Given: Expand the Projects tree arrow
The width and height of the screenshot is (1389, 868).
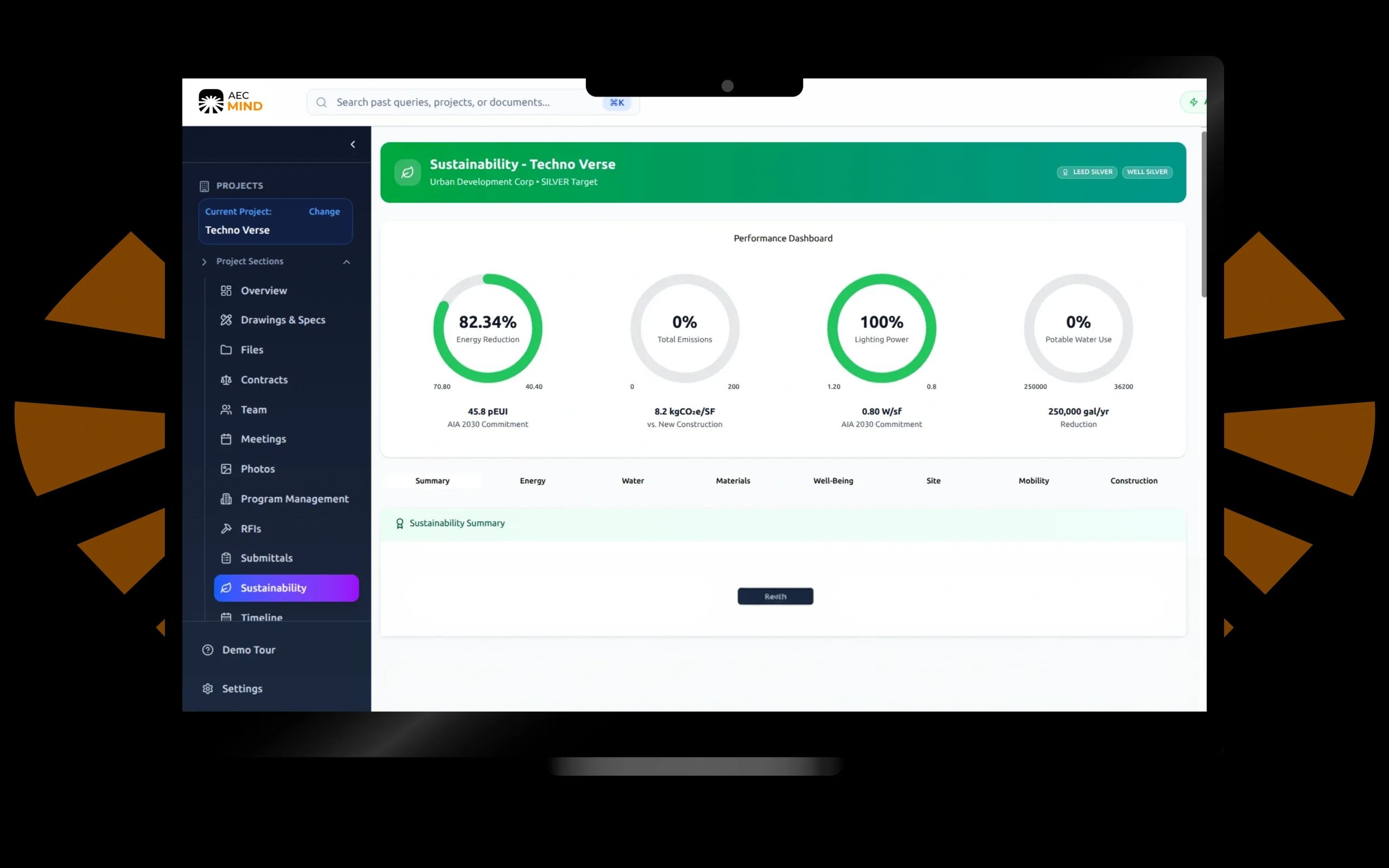Looking at the screenshot, I should [205, 262].
